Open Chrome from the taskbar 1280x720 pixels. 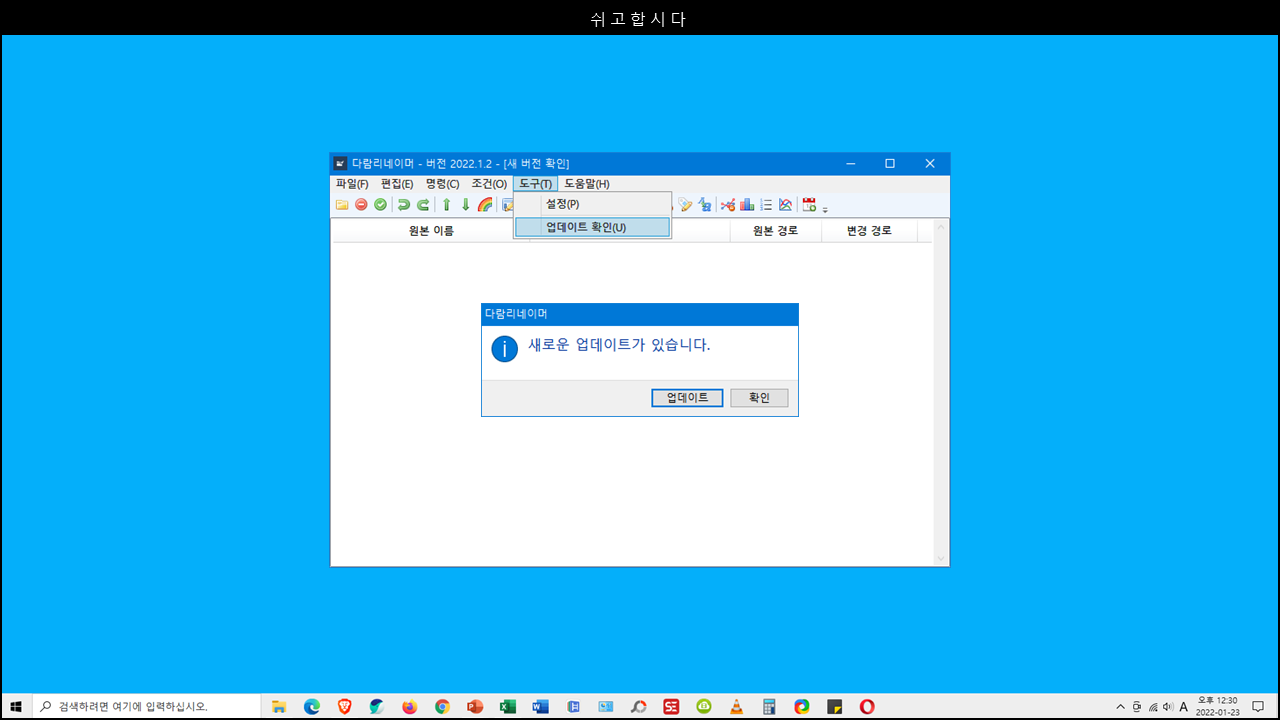point(442,706)
